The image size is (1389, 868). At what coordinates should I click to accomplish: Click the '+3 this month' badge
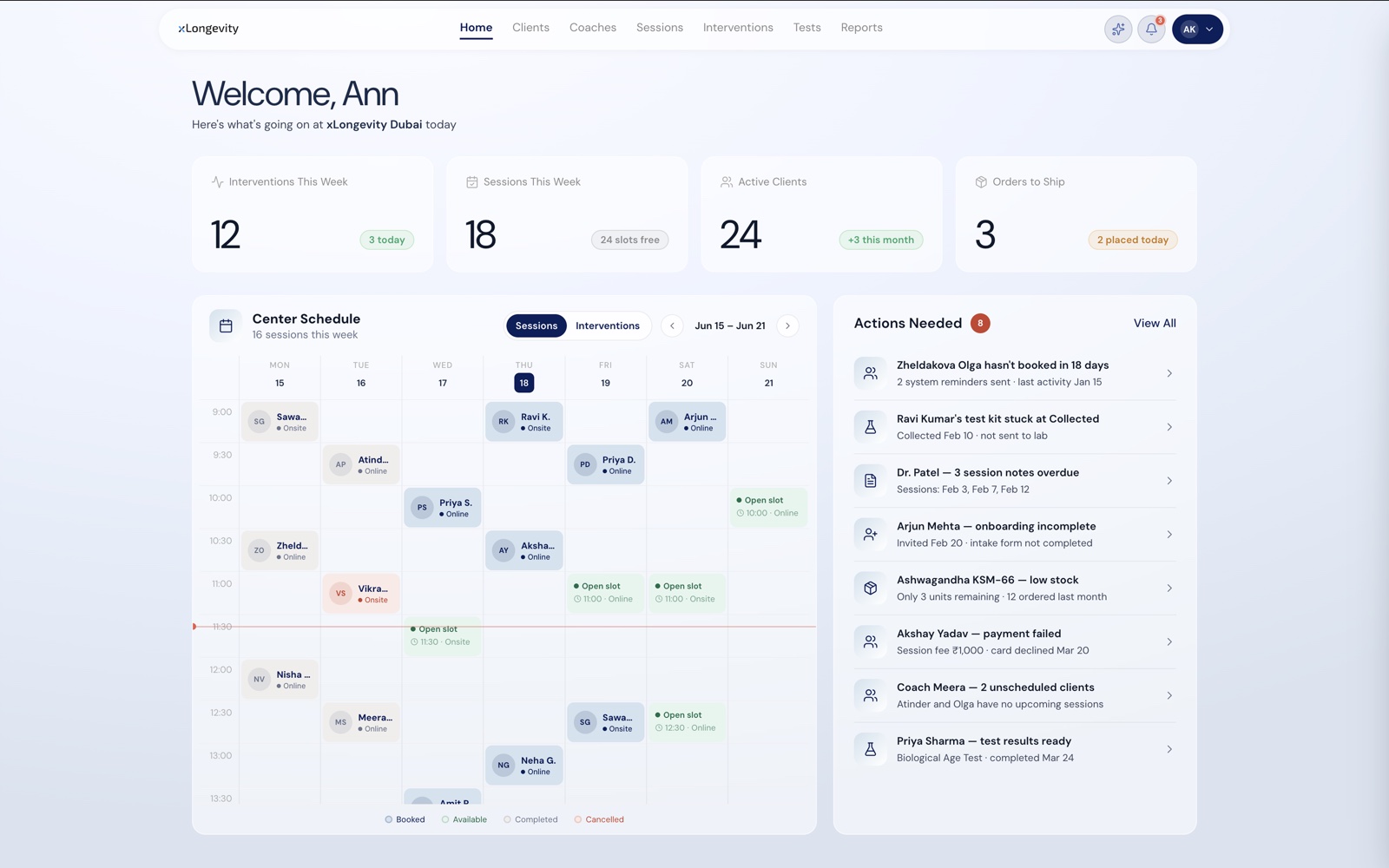tap(881, 240)
